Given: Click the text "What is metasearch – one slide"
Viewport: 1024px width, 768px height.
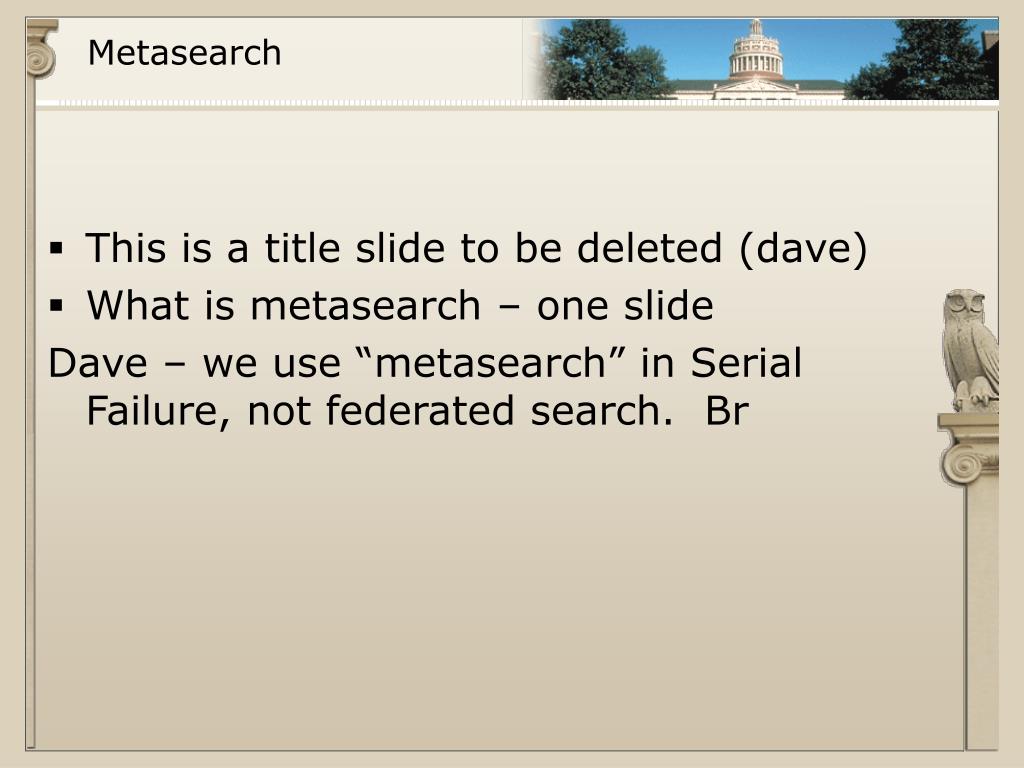Looking at the screenshot, I should pos(400,305).
